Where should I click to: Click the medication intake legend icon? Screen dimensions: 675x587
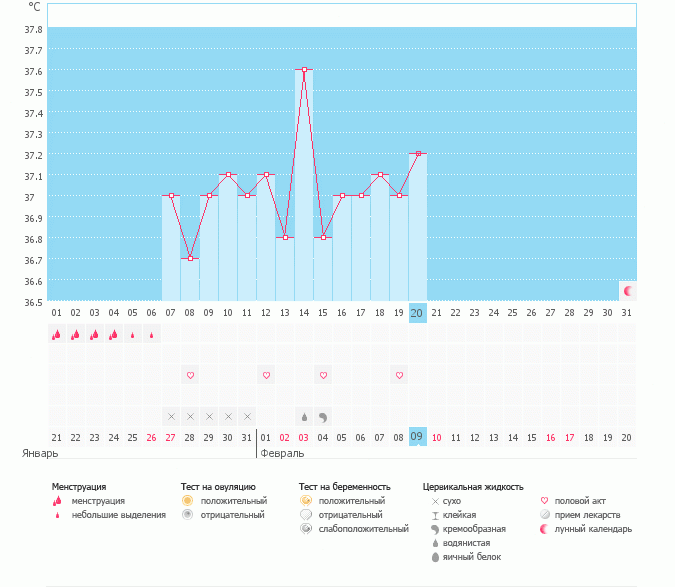544,514
